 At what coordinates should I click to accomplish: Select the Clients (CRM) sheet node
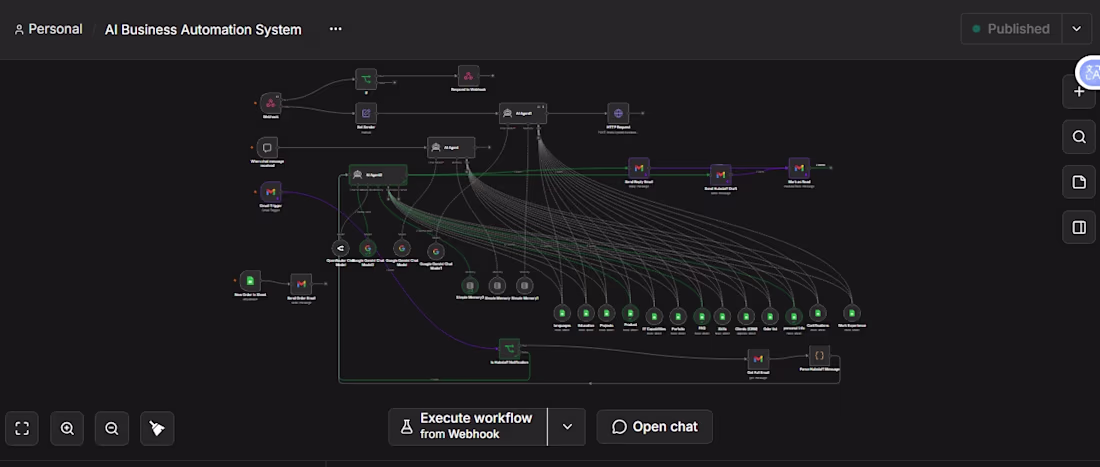click(x=746, y=316)
